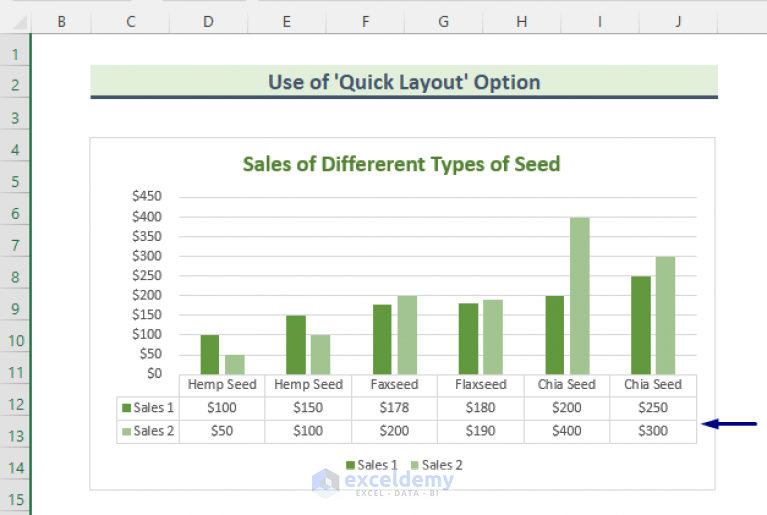Click the $300 value in Sales 2 row
Image resolution: width=767 pixels, height=515 pixels.
point(653,431)
